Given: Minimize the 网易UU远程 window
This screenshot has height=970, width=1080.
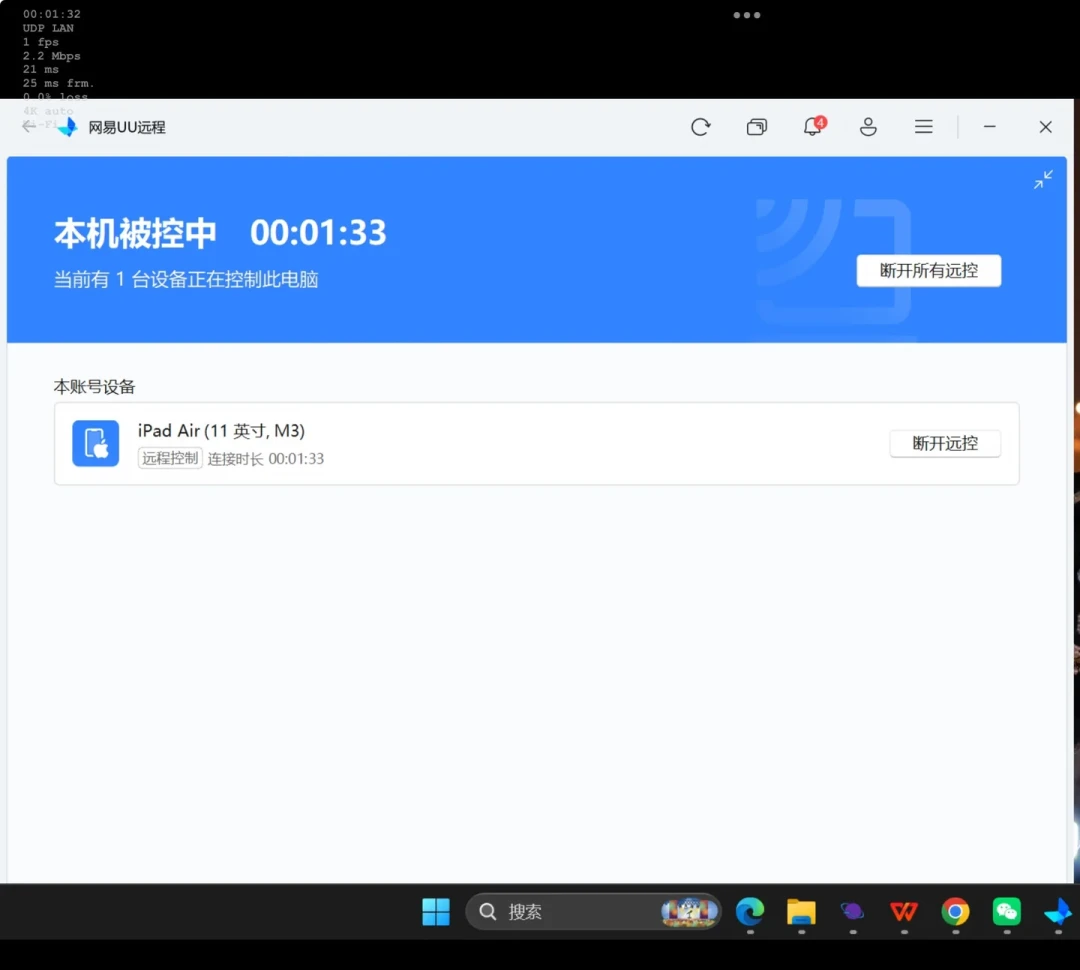Looking at the screenshot, I should pyautogui.click(x=990, y=127).
